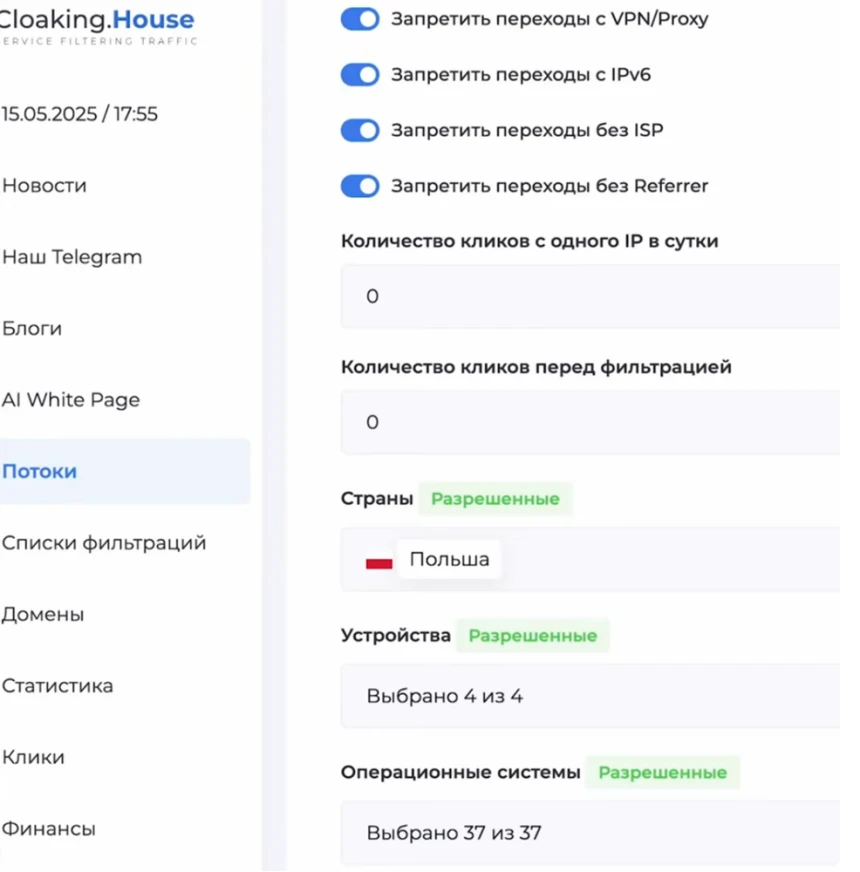
Task: Toggle the block without ISP switch
Action: 360,130
